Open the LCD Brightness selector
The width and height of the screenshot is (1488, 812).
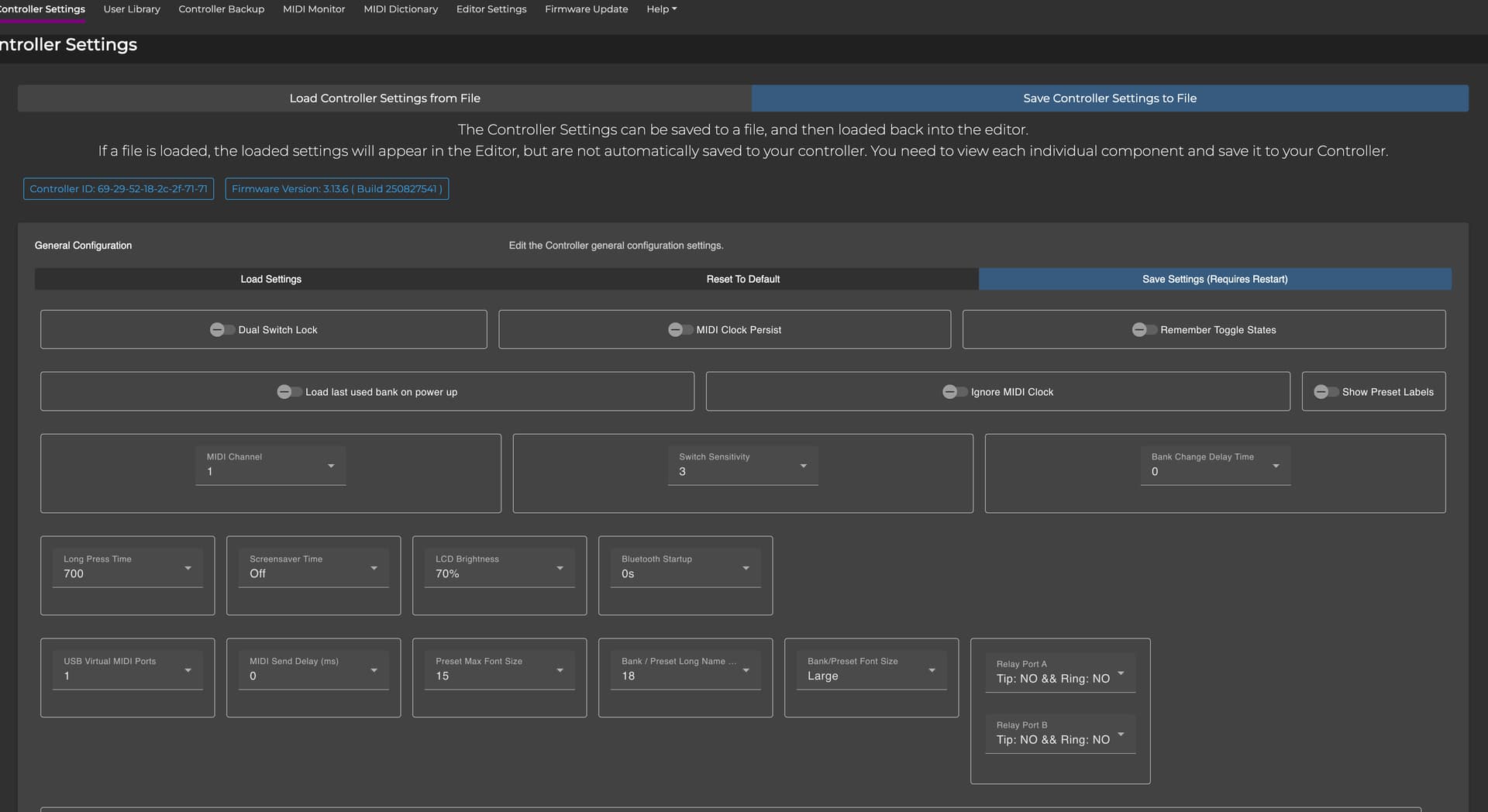(x=499, y=568)
